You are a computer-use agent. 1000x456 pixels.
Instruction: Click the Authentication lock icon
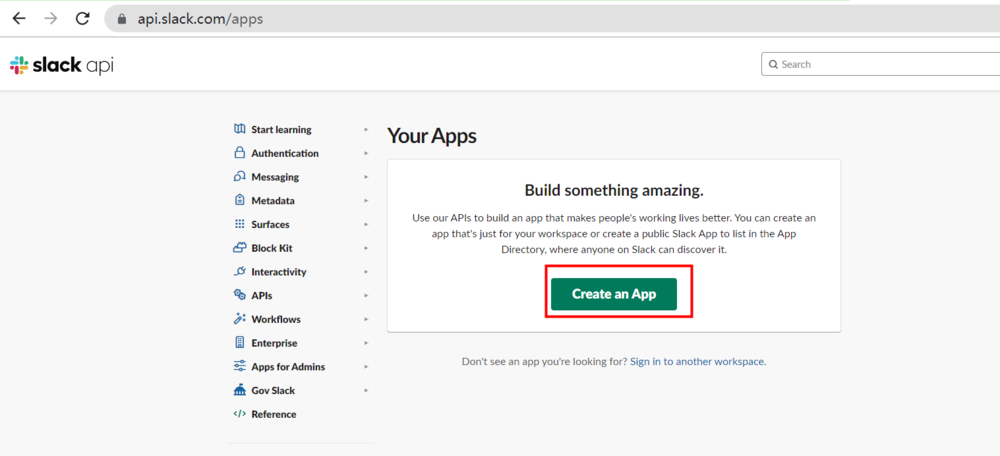coord(240,153)
